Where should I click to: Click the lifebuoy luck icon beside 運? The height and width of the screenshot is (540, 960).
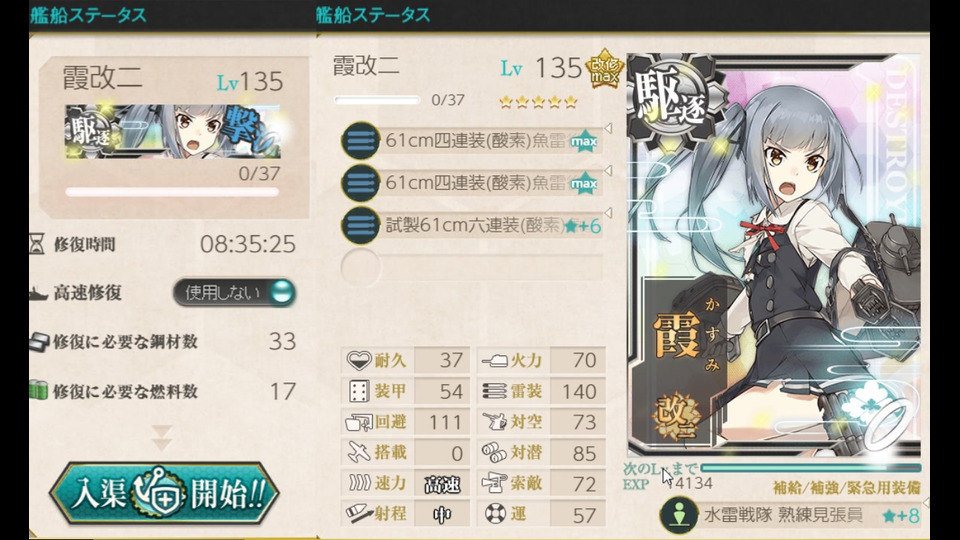495,513
